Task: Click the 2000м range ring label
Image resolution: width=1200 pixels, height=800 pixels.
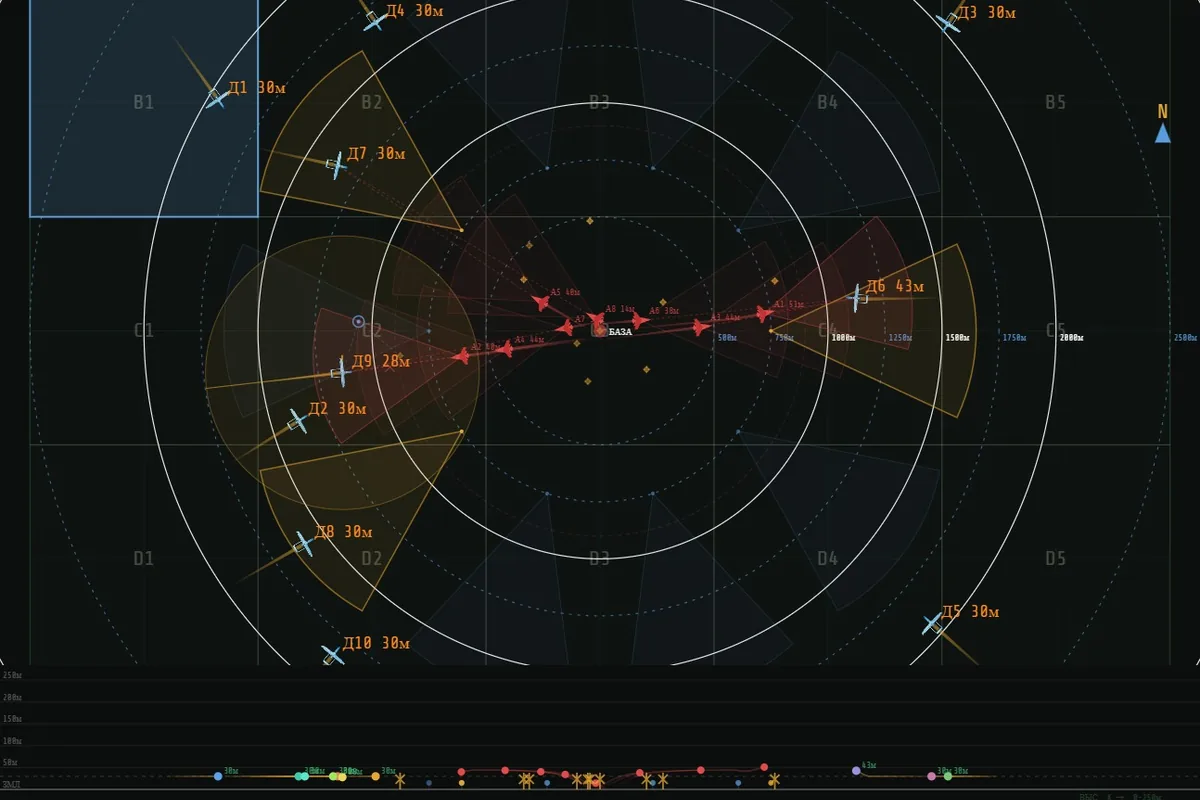Action: 1071,338
